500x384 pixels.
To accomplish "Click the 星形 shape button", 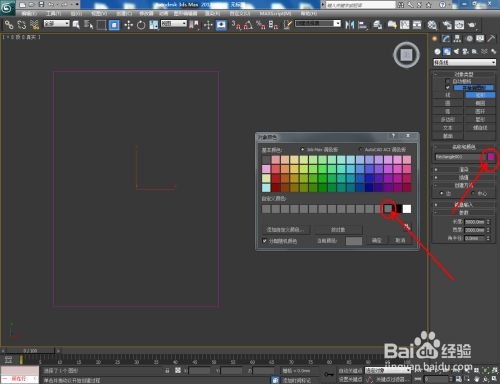I will tap(480, 119).
